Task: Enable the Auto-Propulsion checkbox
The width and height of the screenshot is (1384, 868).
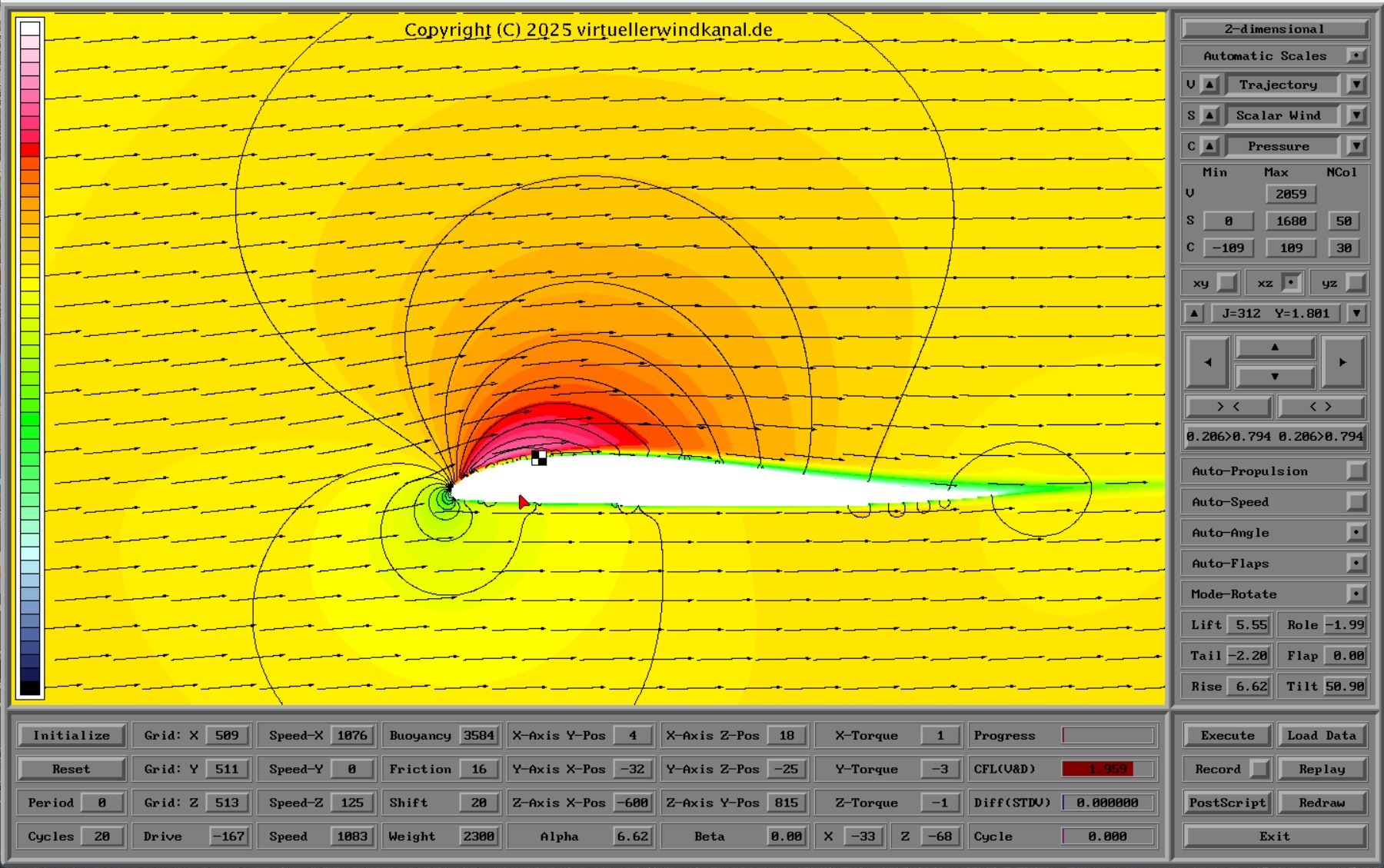Action: tap(1356, 471)
